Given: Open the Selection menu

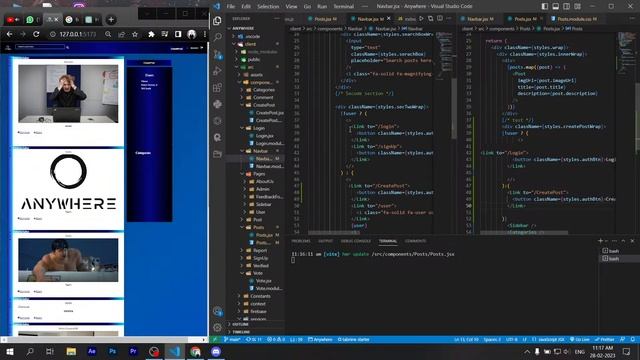Looking at the screenshot, I should tap(268, 6).
